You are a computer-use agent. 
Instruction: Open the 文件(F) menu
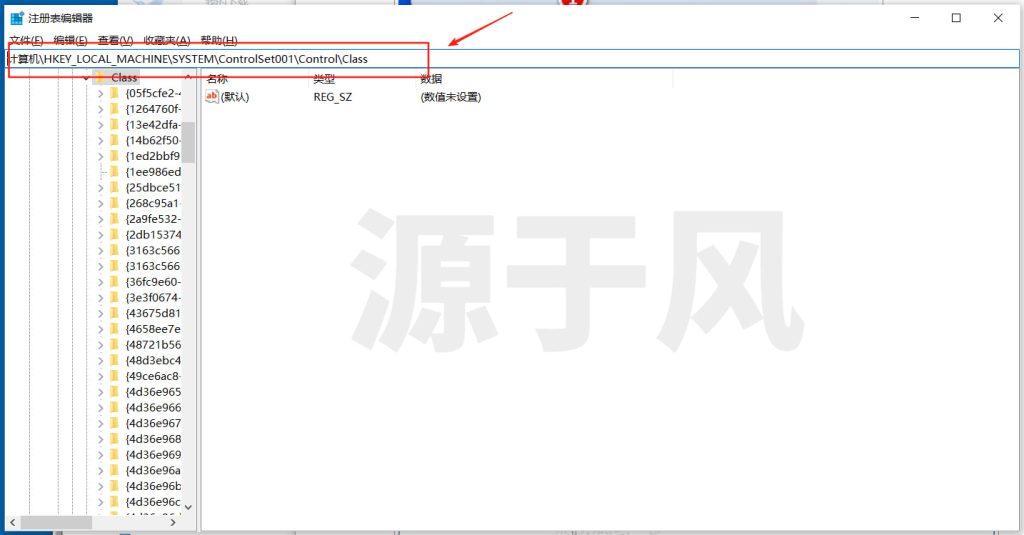26,41
